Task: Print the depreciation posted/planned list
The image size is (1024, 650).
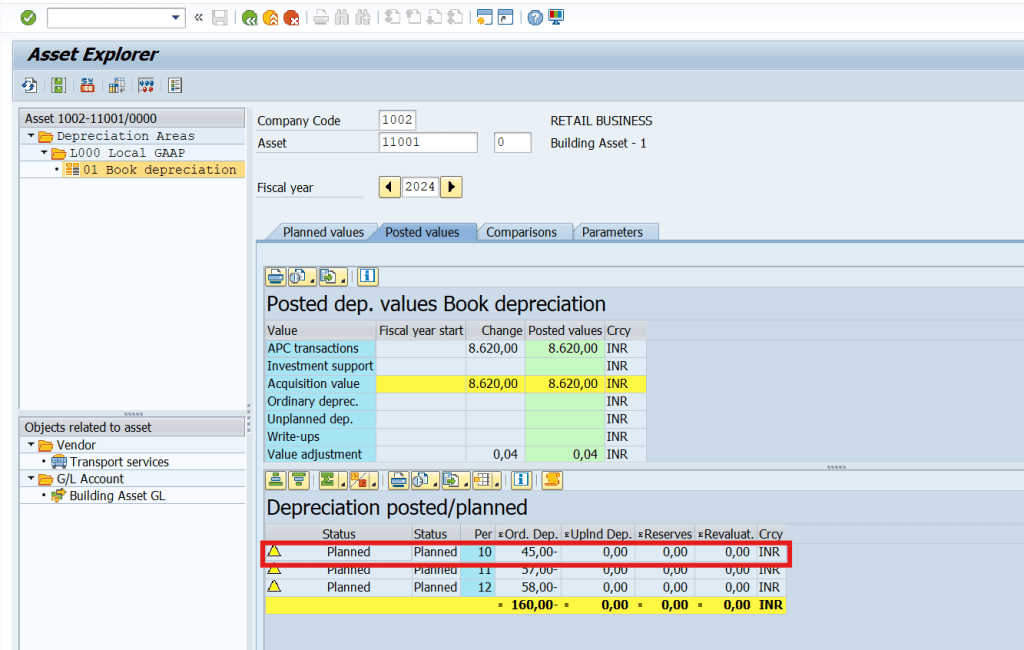Action: (399, 481)
